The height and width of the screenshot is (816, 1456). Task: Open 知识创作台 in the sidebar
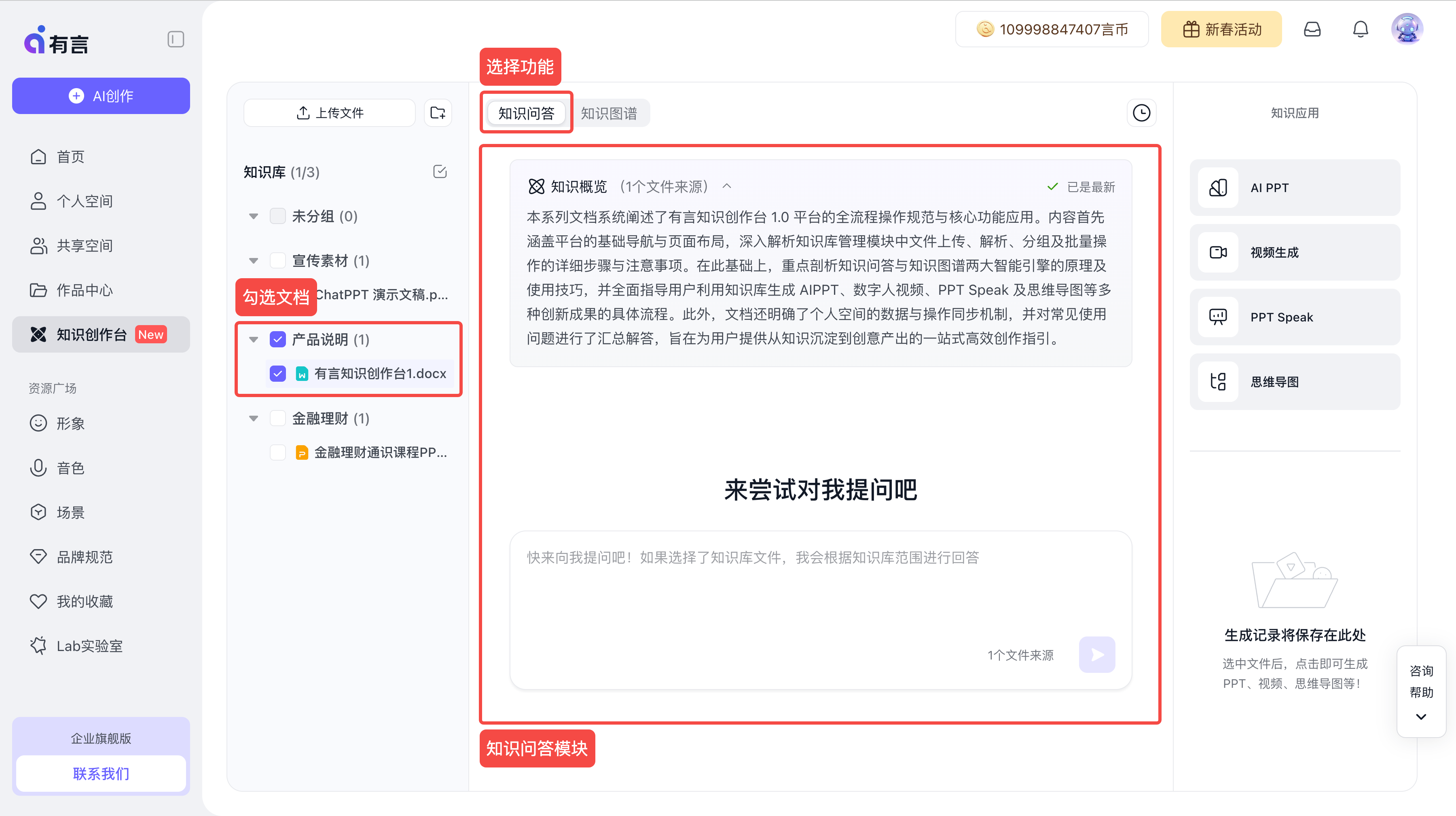click(91, 334)
